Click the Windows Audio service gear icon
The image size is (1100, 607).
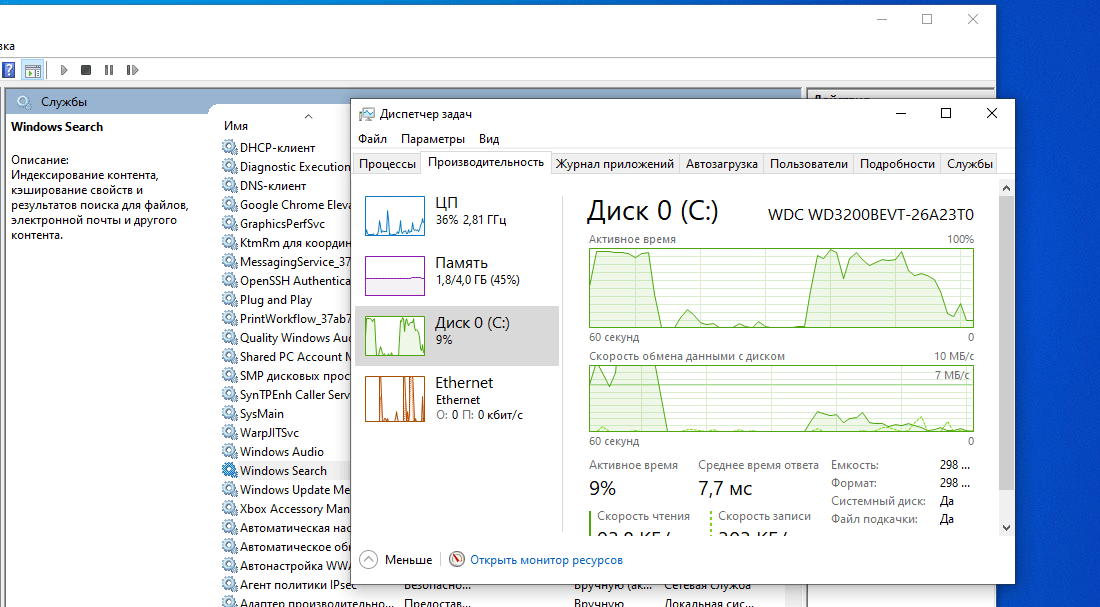tap(229, 451)
